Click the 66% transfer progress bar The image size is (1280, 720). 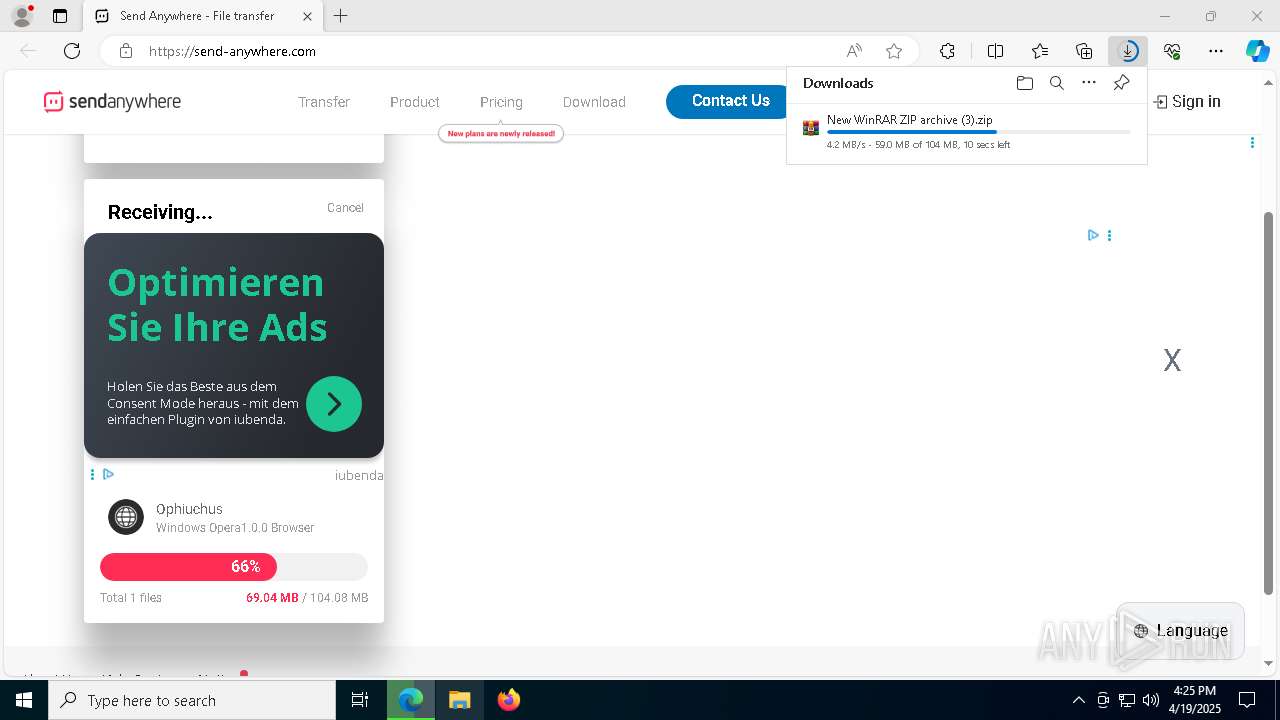point(234,567)
